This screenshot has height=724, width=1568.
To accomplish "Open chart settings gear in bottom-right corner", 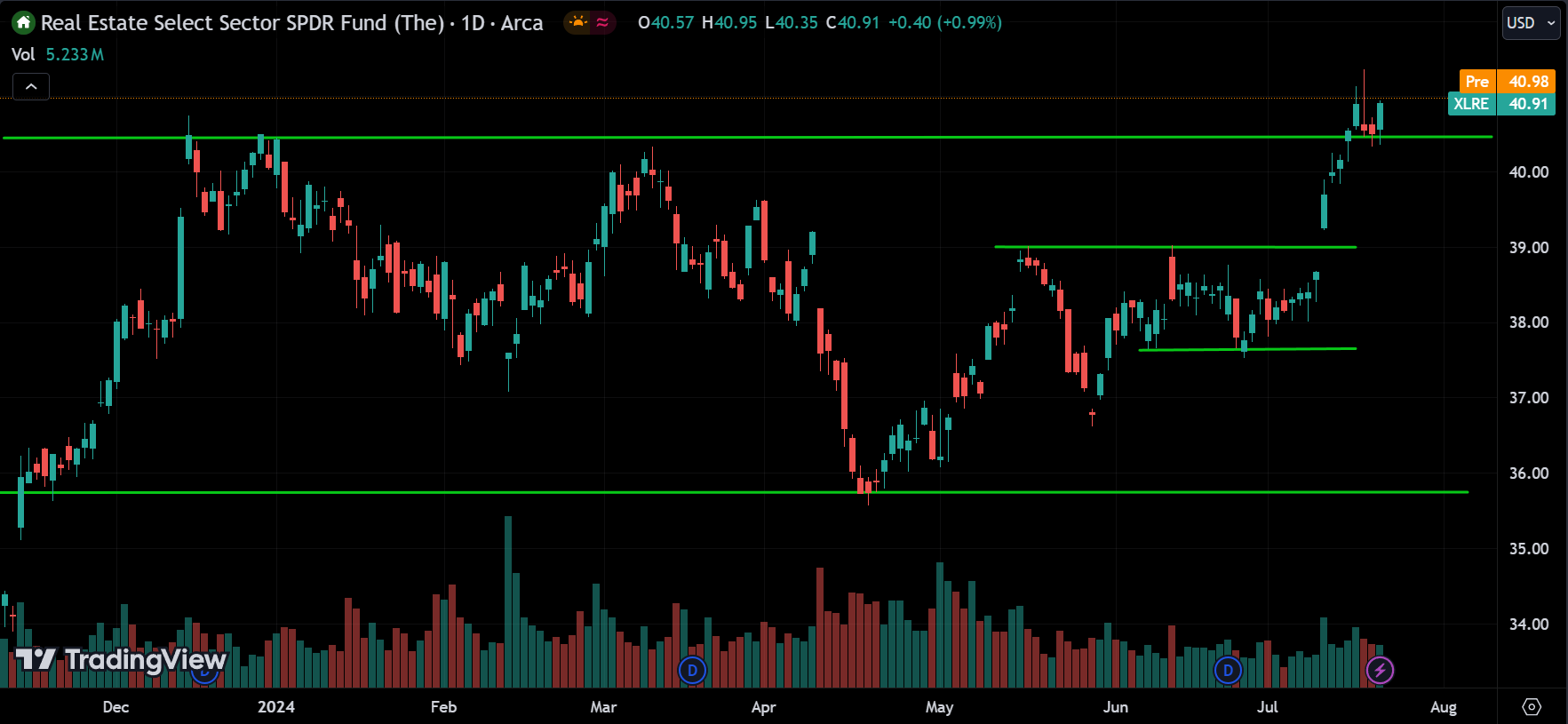I will click(1532, 706).
